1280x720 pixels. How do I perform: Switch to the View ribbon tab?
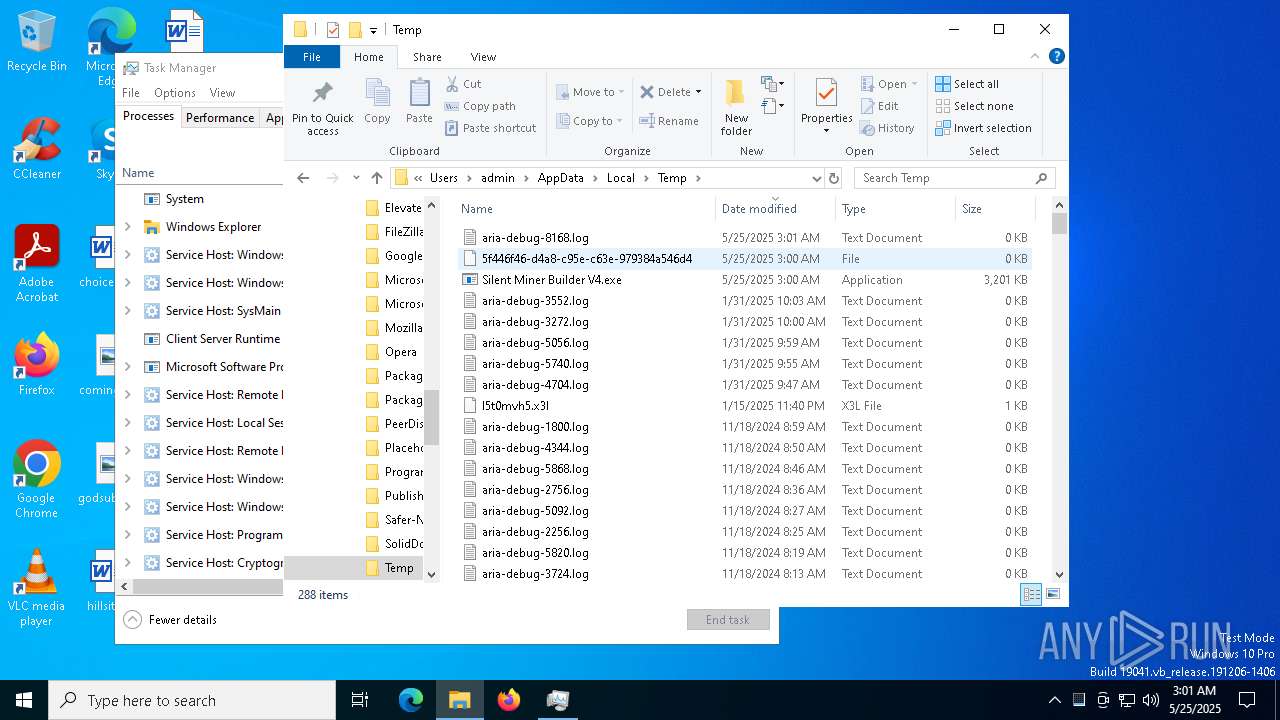[x=483, y=57]
